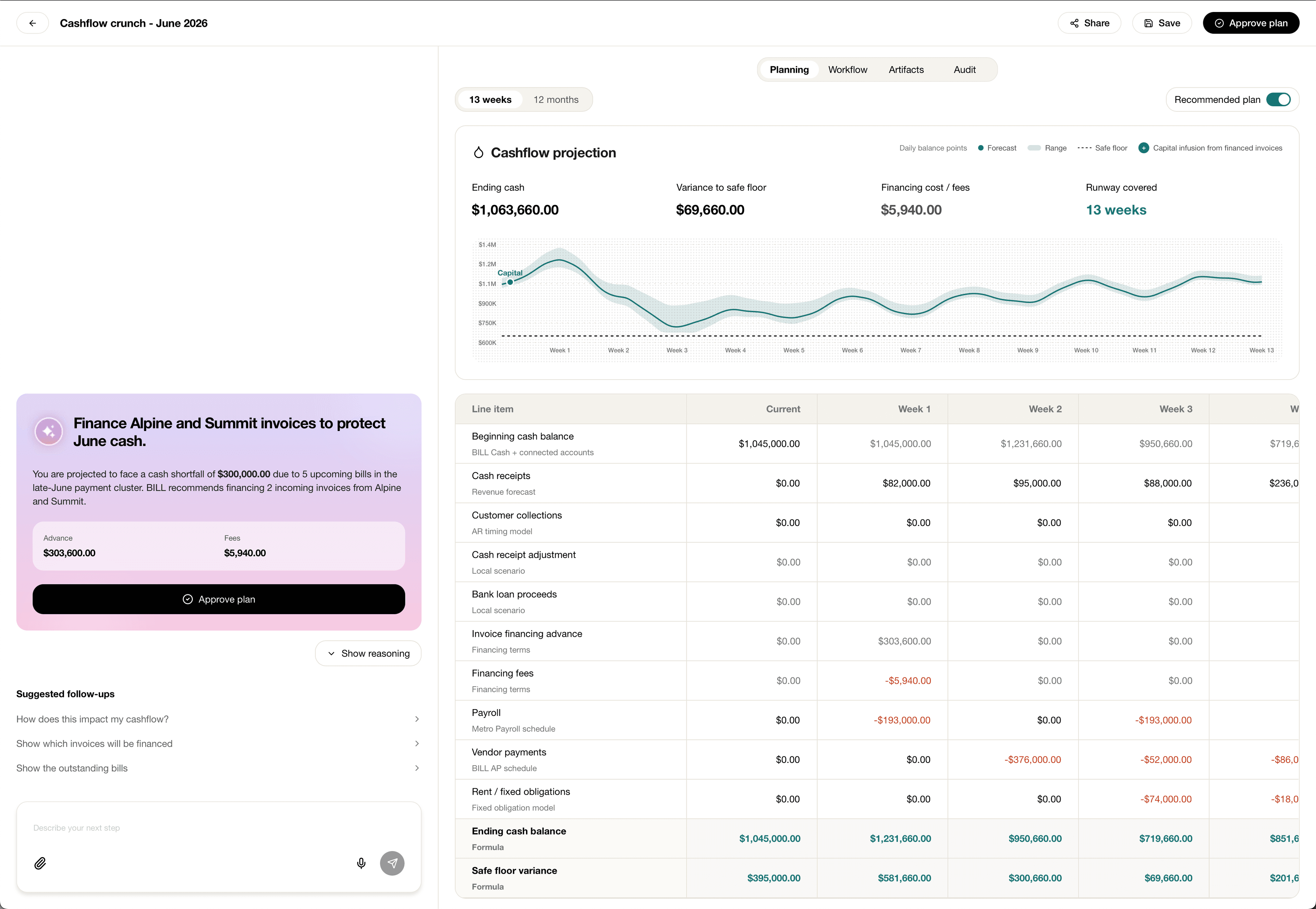This screenshot has width=1316, height=909.
Task: Click the paper plane send icon
Action: point(392,863)
